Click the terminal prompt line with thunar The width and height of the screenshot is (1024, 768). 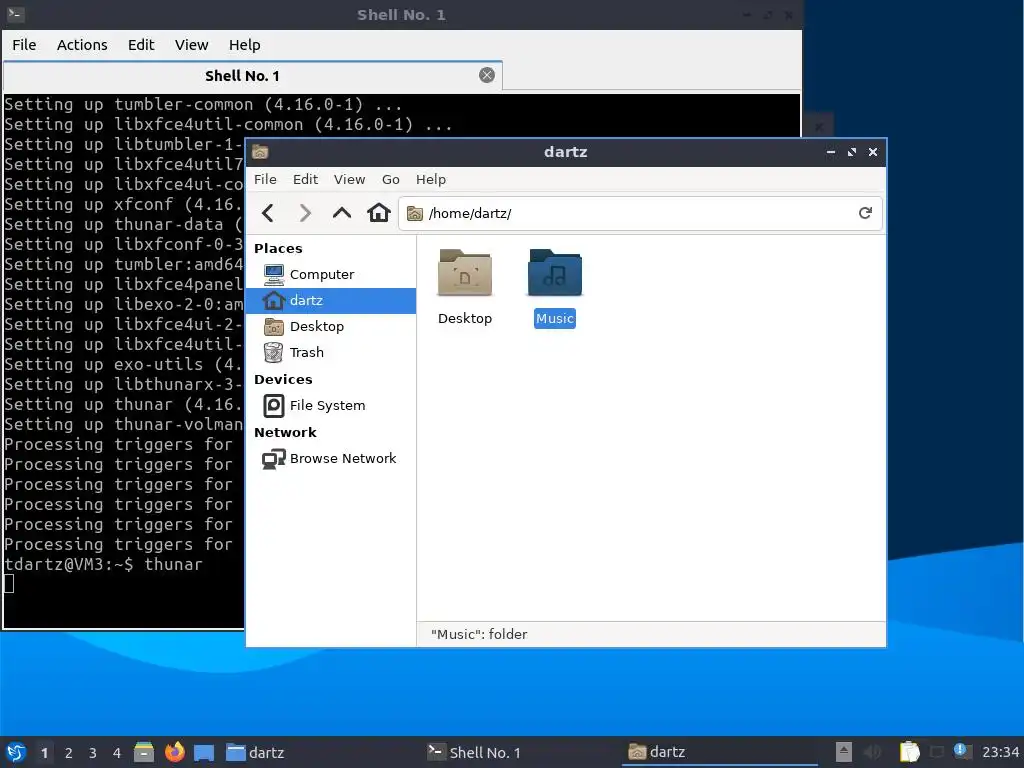(x=103, y=564)
